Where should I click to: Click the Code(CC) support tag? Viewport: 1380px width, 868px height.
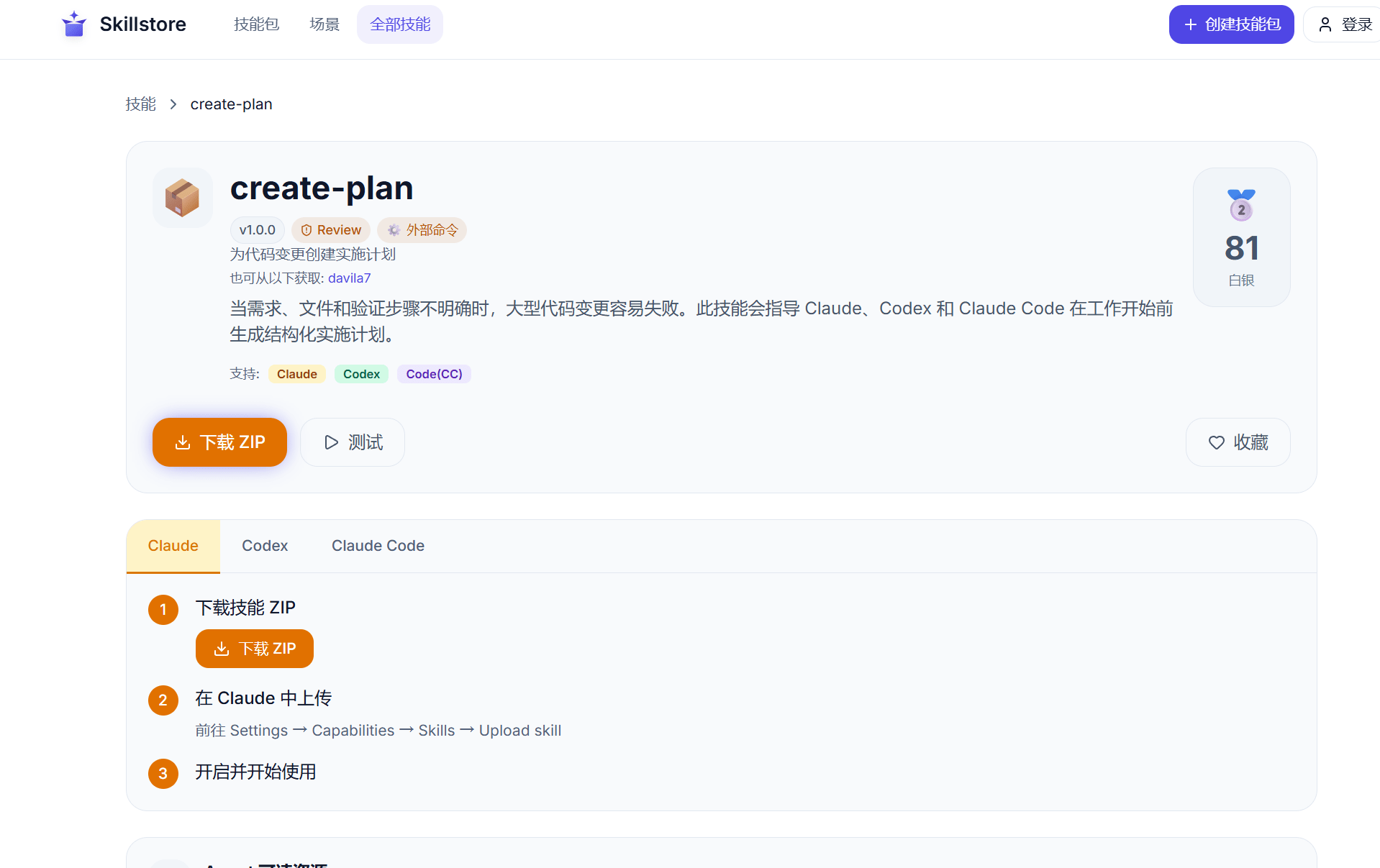[x=434, y=374]
